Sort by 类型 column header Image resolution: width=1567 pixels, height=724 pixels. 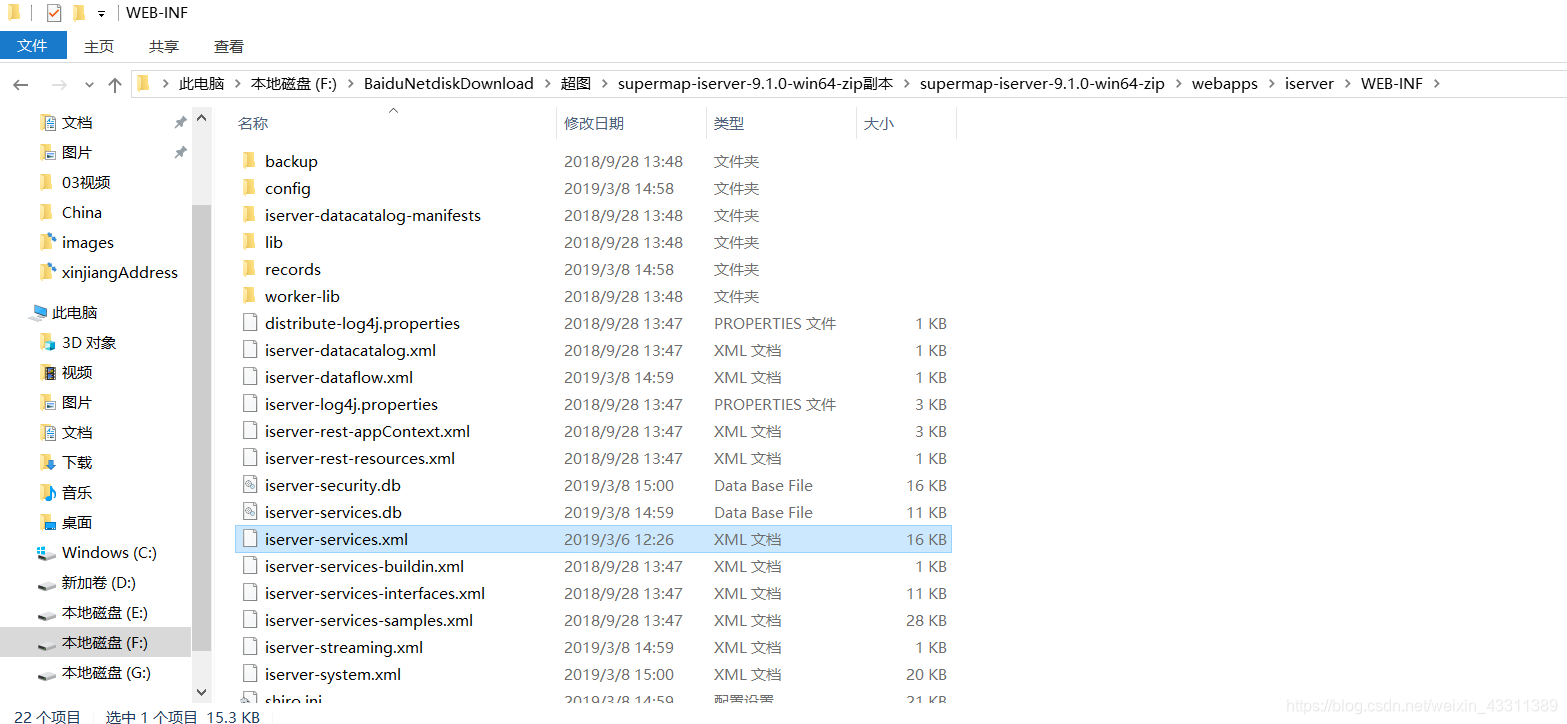pos(729,123)
